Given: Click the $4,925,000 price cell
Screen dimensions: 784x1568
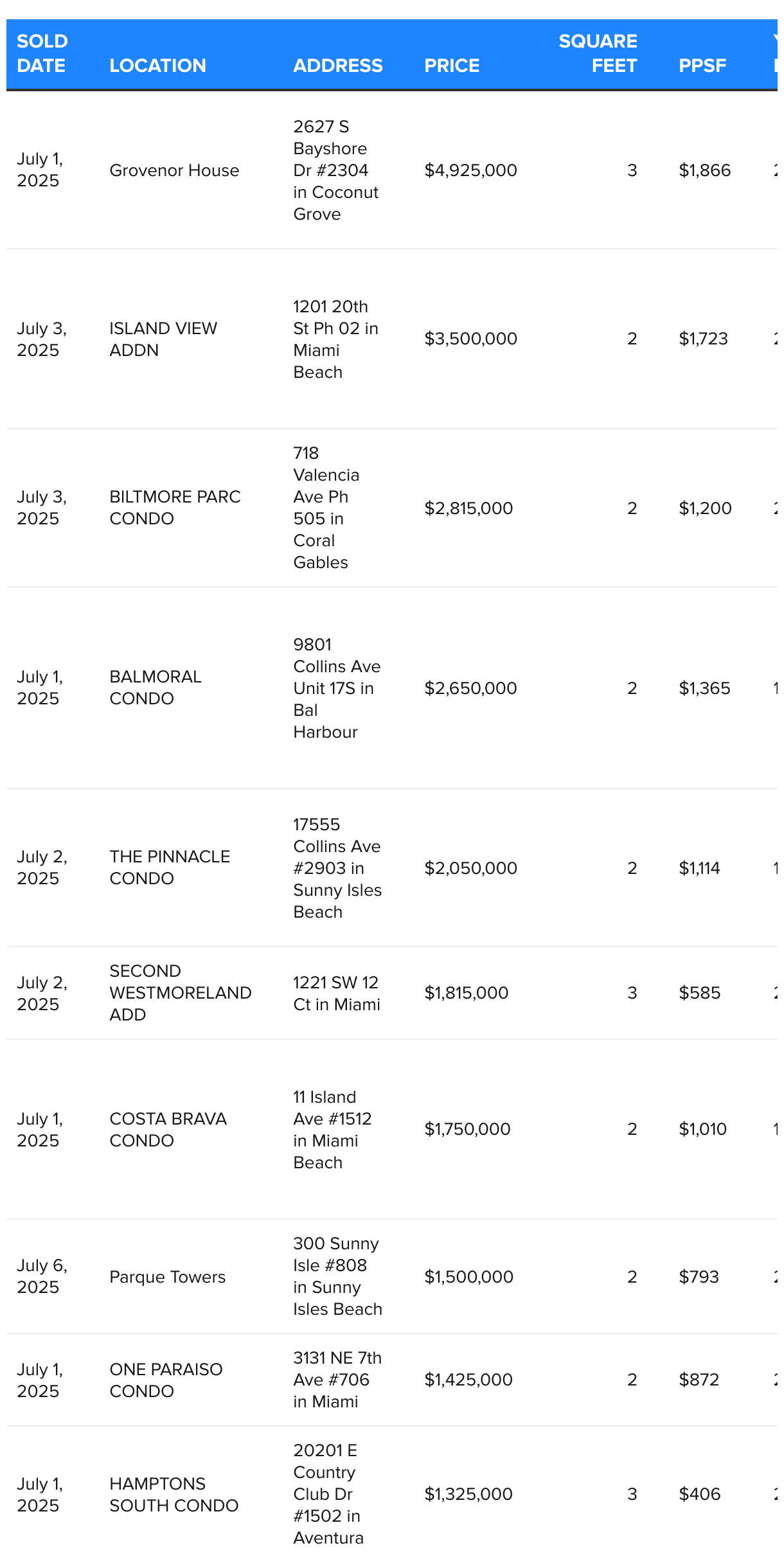Looking at the screenshot, I should pyautogui.click(x=470, y=170).
